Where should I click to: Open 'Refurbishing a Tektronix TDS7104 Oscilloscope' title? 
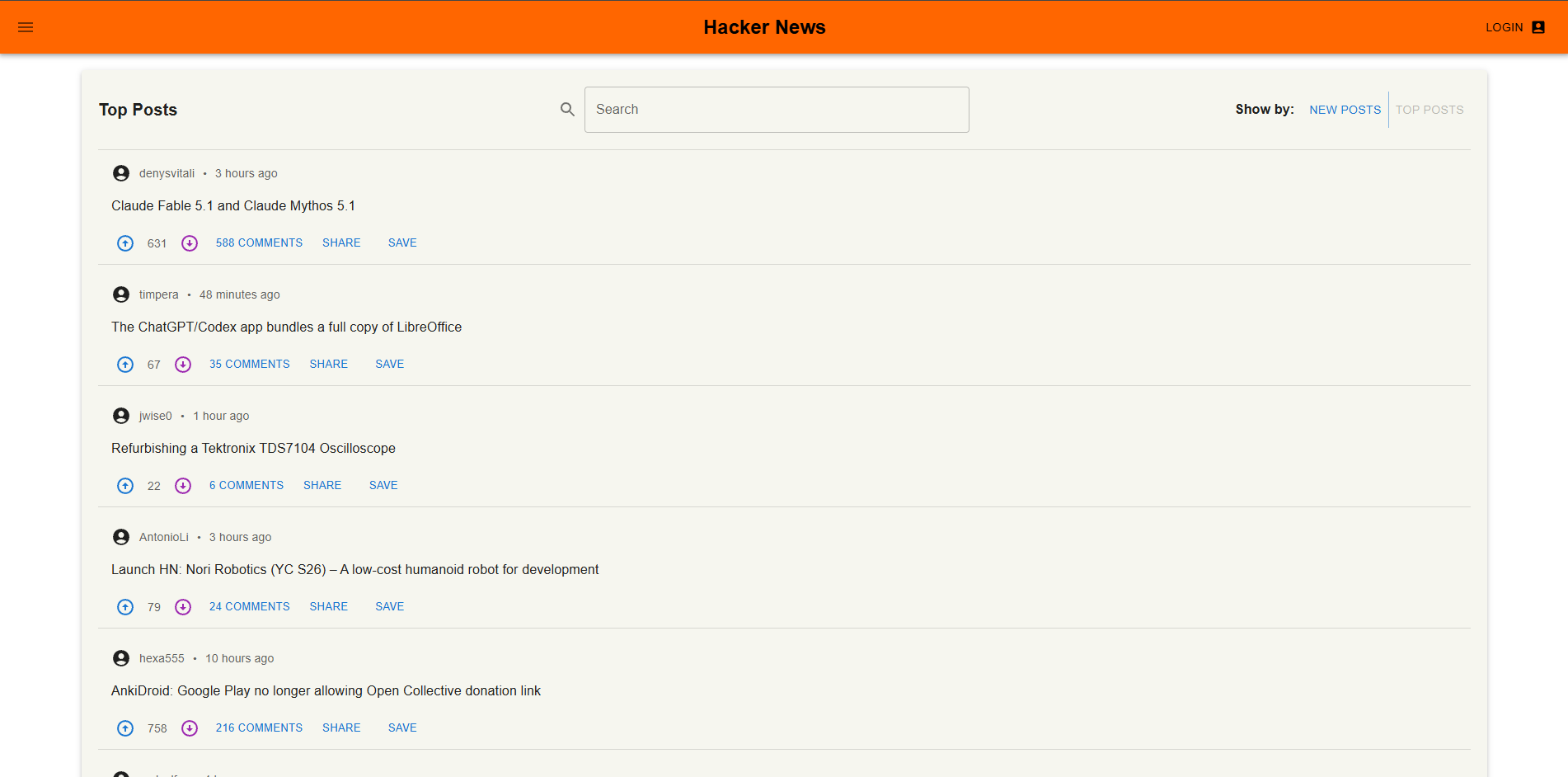[253, 449]
